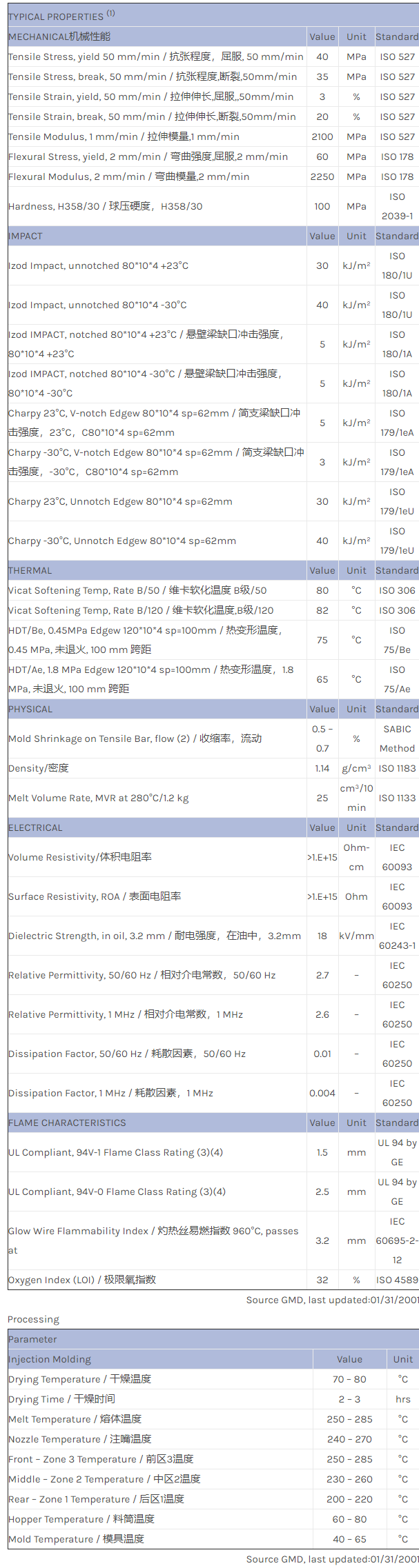Screen dimensions: 419x1568
Task: Click the Processing heading text
Action: pyautogui.click(x=33, y=1319)
